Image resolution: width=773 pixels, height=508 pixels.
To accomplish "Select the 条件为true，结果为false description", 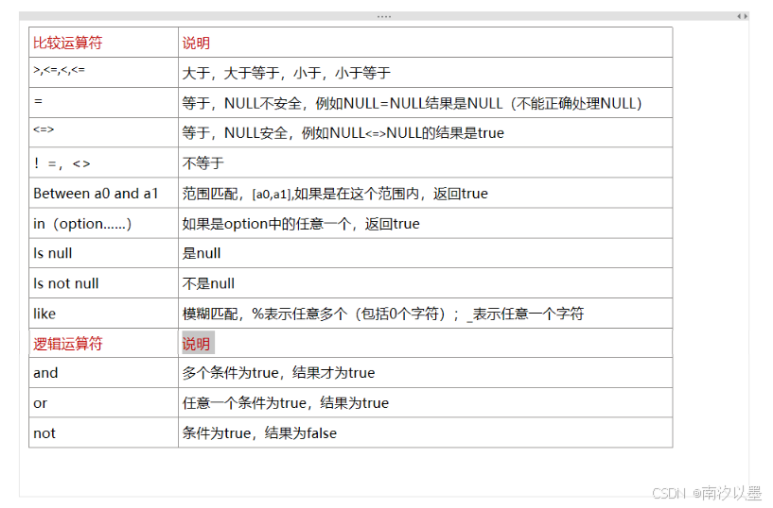I will coord(259,433).
